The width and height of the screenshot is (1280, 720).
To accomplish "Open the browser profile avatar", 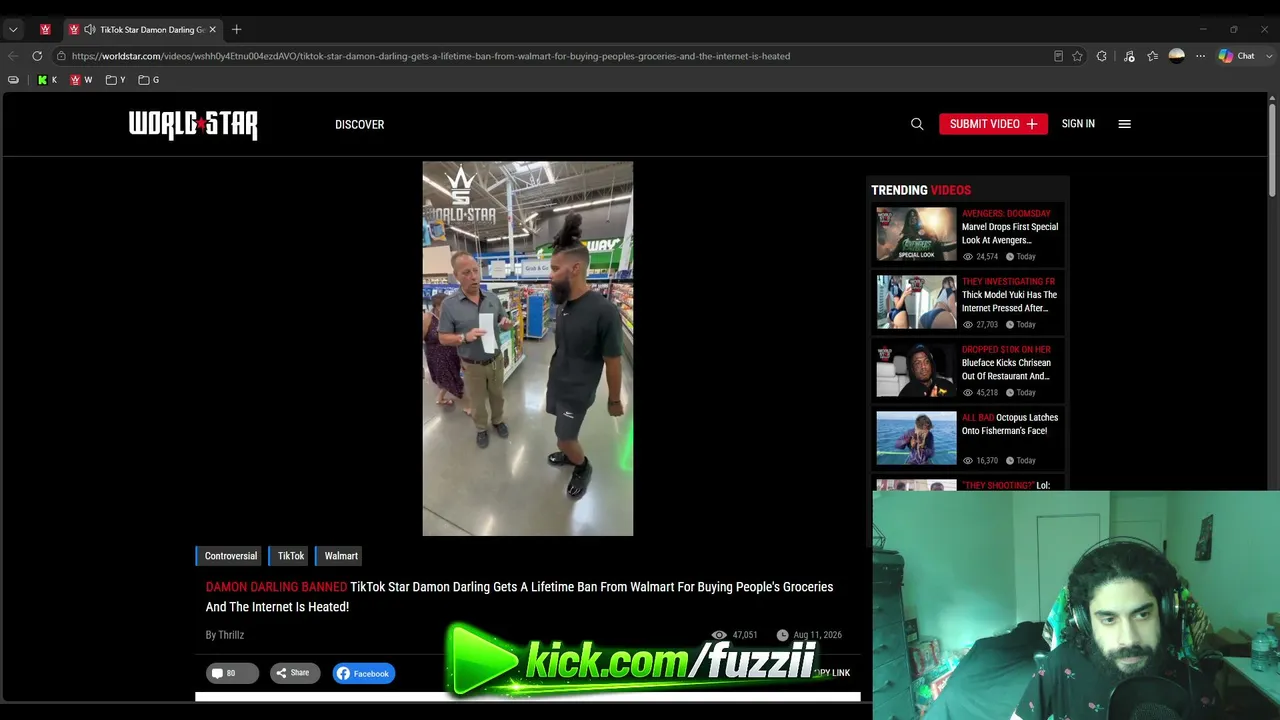I will [x=1177, y=56].
